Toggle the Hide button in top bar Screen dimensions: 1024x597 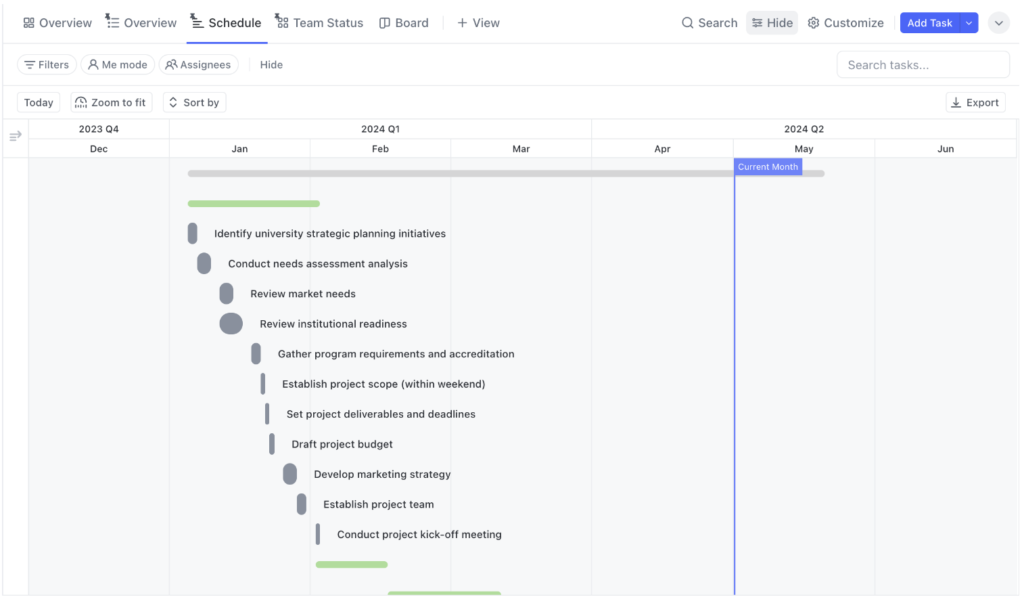click(x=772, y=23)
